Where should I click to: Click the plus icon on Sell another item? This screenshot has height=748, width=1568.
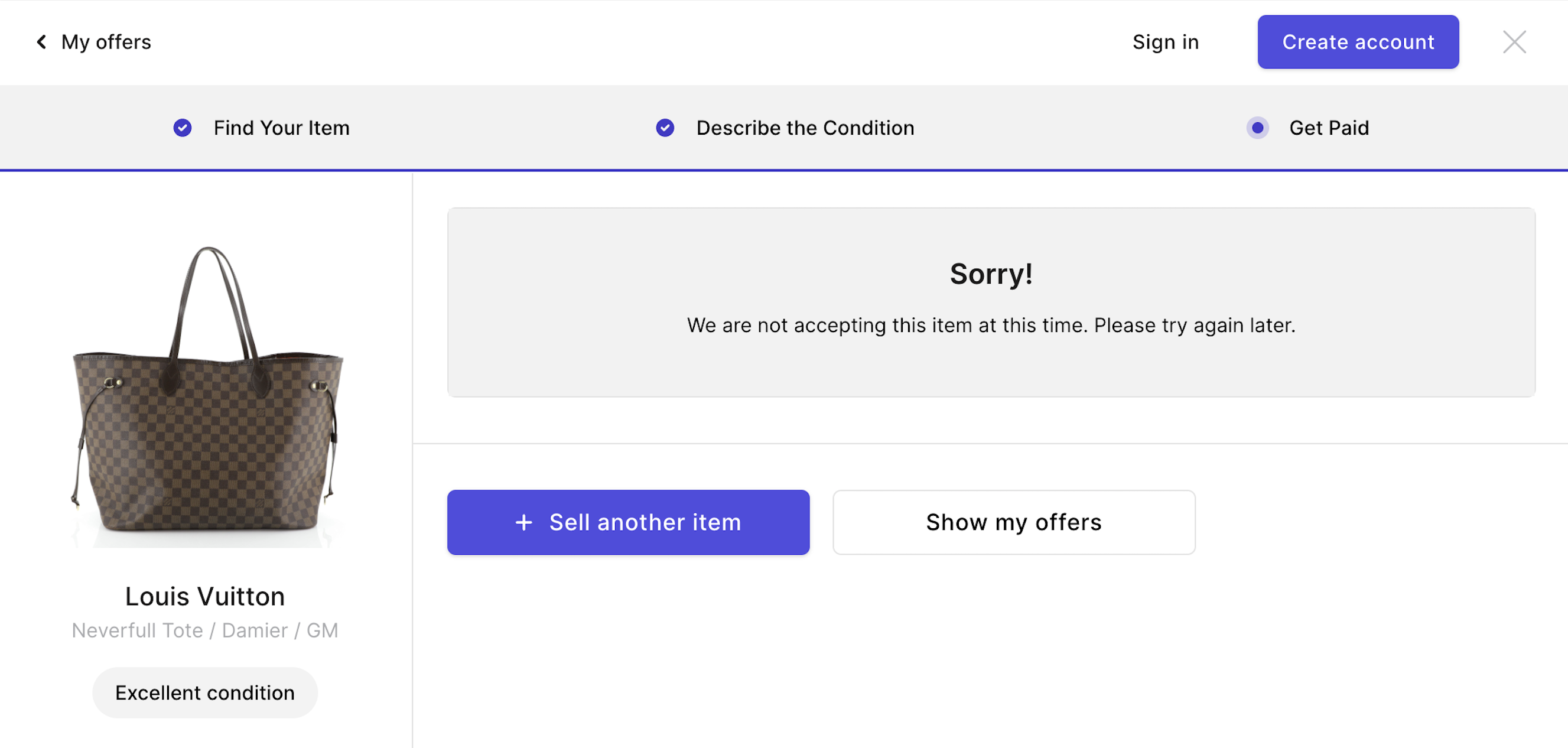(523, 522)
